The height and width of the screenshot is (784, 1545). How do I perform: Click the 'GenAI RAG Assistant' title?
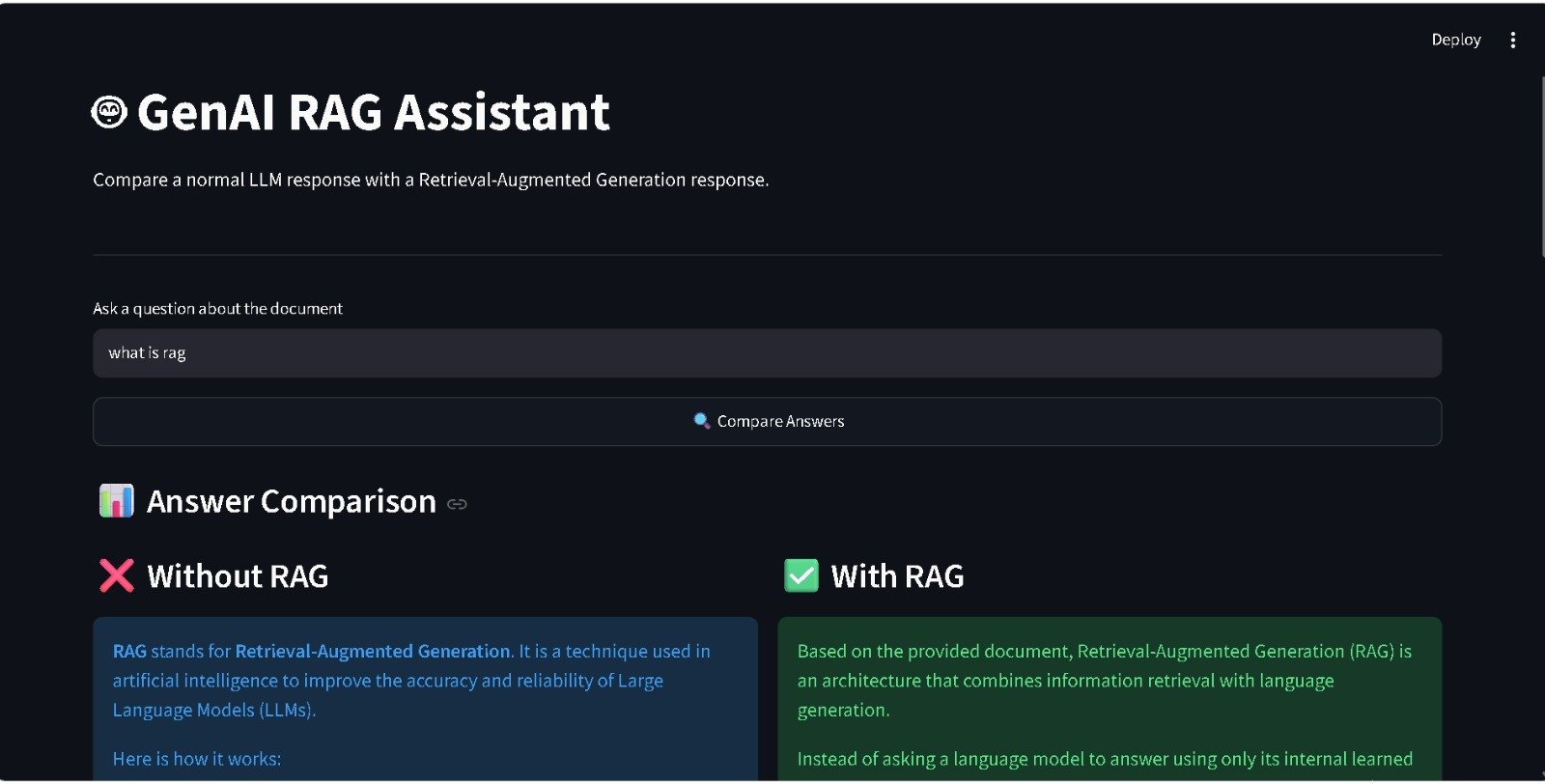[x=374, y=112]
